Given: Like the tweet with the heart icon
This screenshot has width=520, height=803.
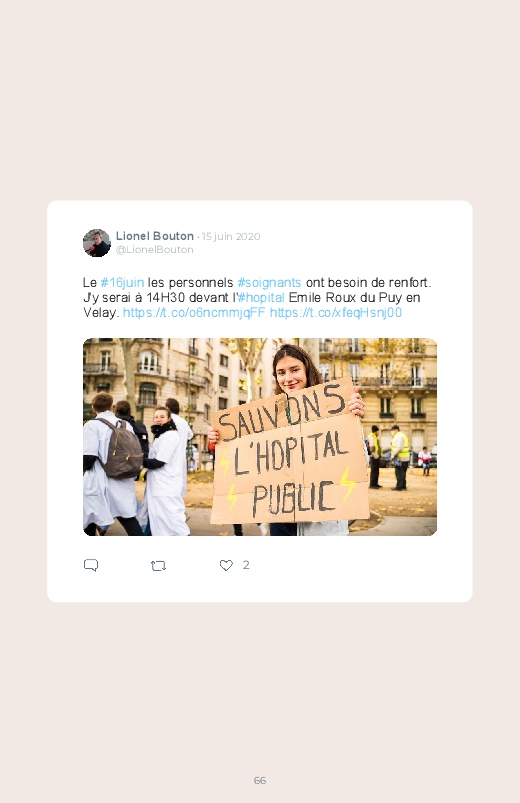Looking at the screenshot, I should (x=226, y=565).
